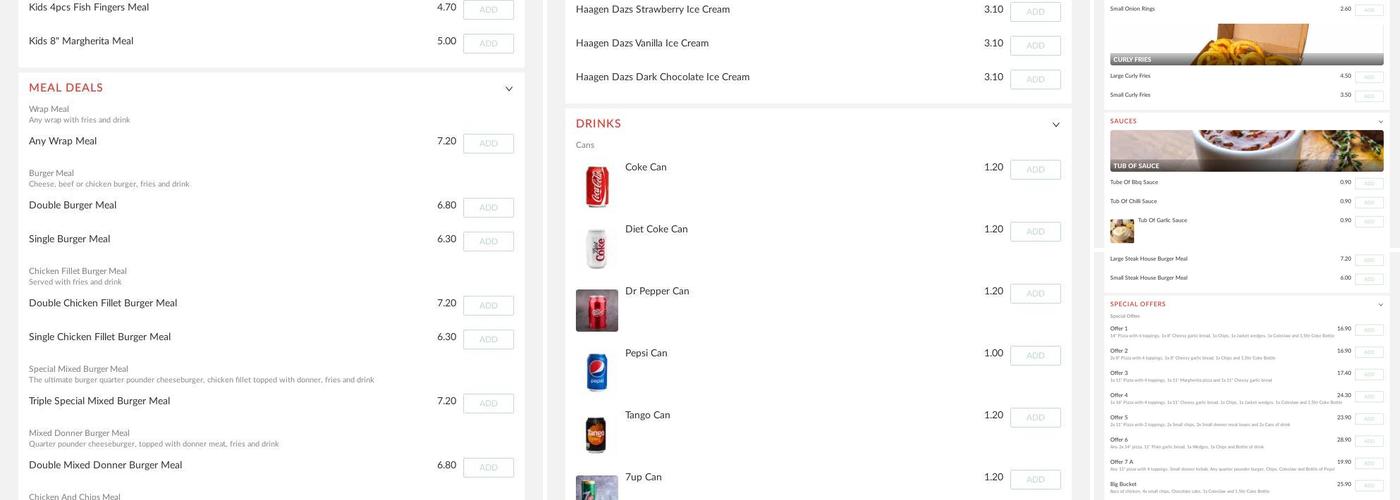1400x500 pixels.
Task: Open the Dr Pepper Can thumbnail
Action: point(597,310)
